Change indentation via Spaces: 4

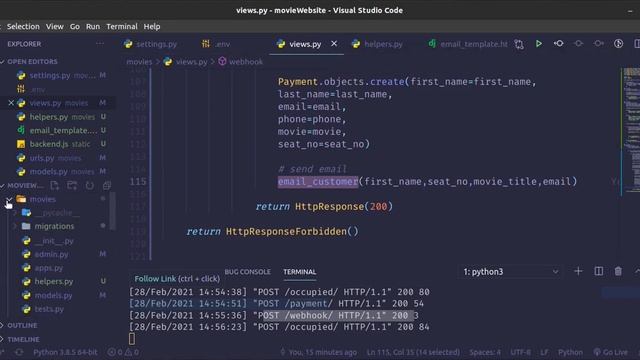[485, 352]
